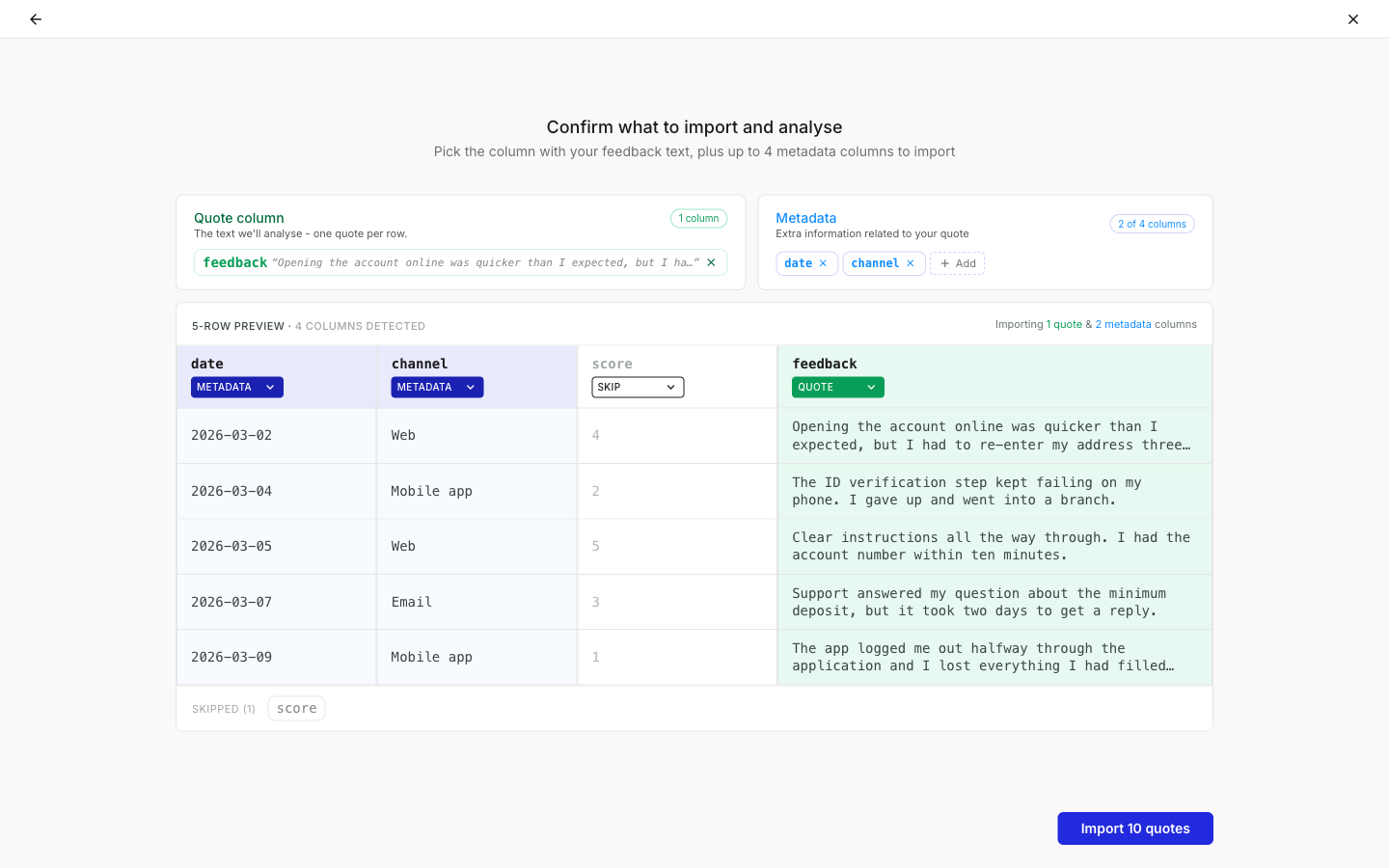Image resolution: width=1389 pixels, height=868 pixels.
Task: Click the skipped score column chip
Action: click(x=296, y=708)
